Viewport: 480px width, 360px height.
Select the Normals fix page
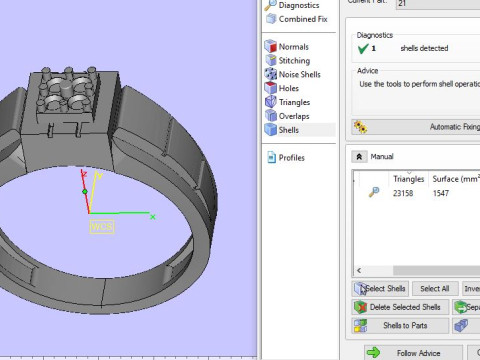(x=287, y=47)
